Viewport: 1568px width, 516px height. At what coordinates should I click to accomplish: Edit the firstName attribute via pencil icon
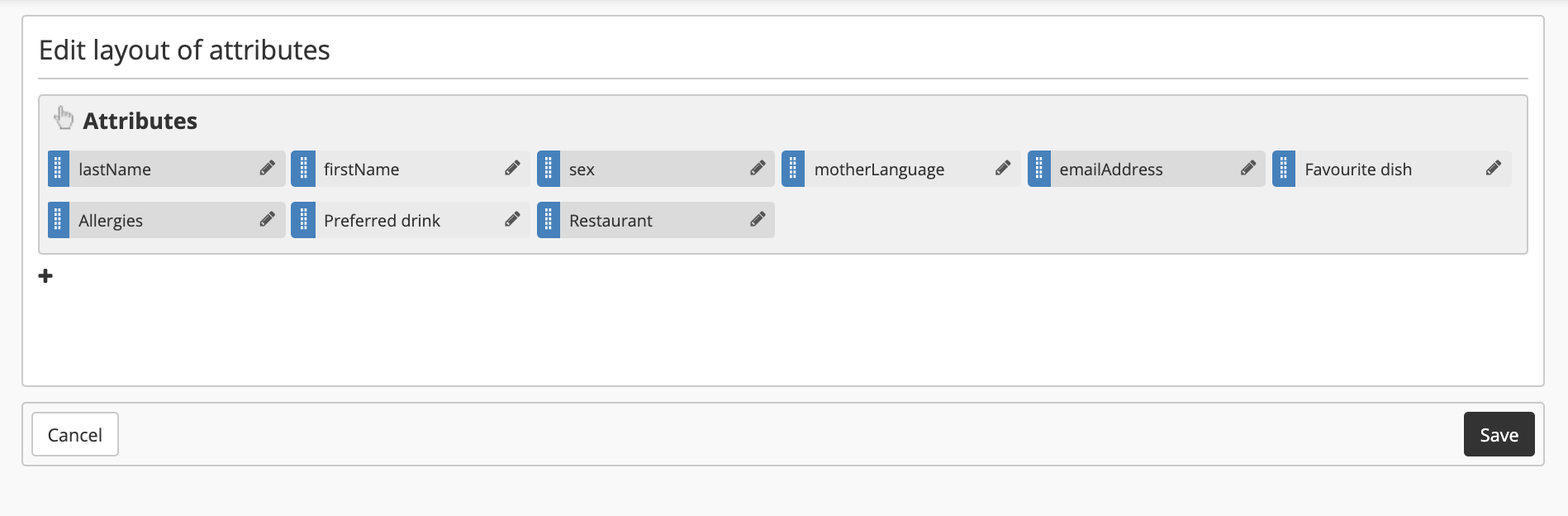tap(512, 169)
